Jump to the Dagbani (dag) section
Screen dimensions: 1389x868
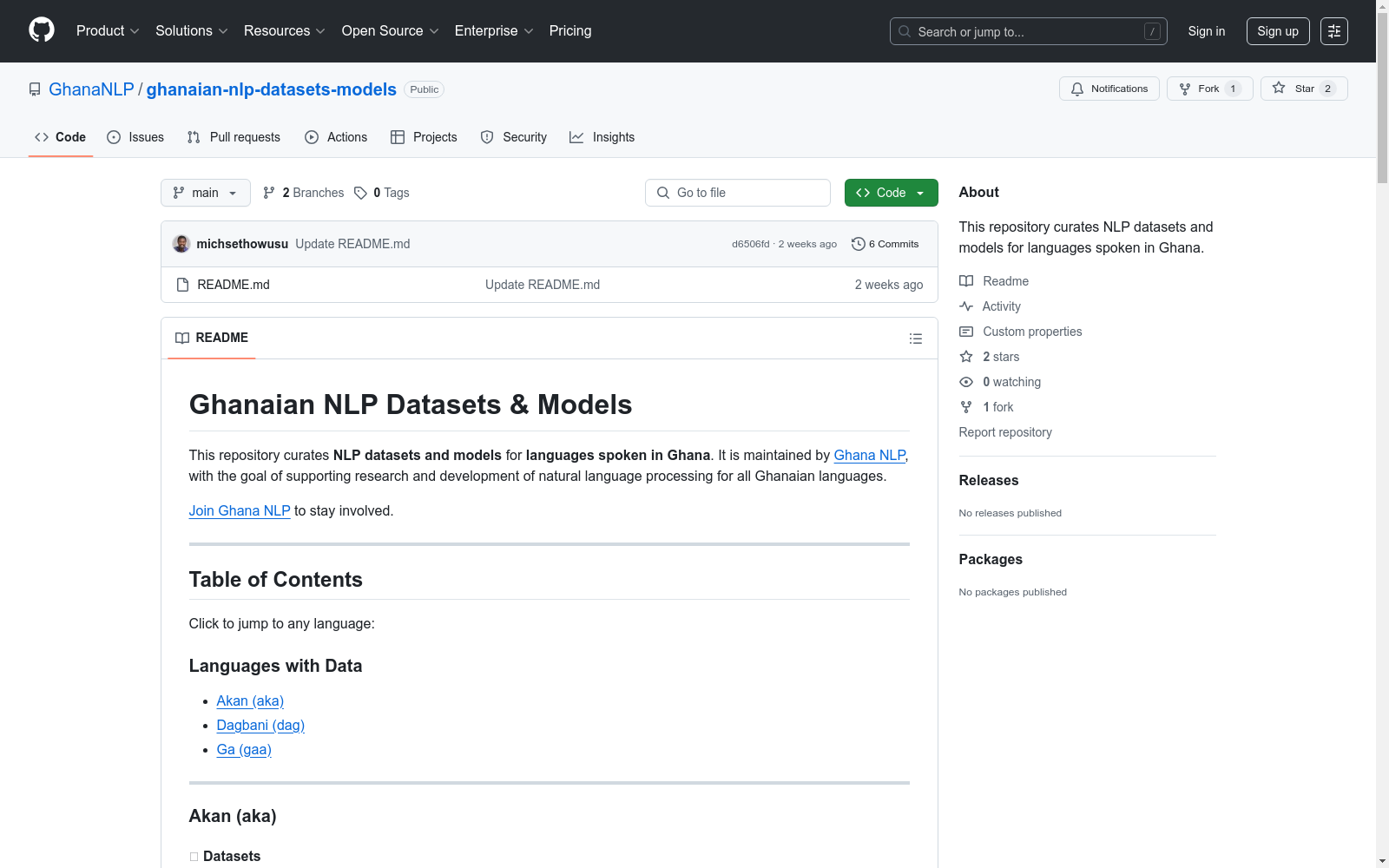coord(260,726)
